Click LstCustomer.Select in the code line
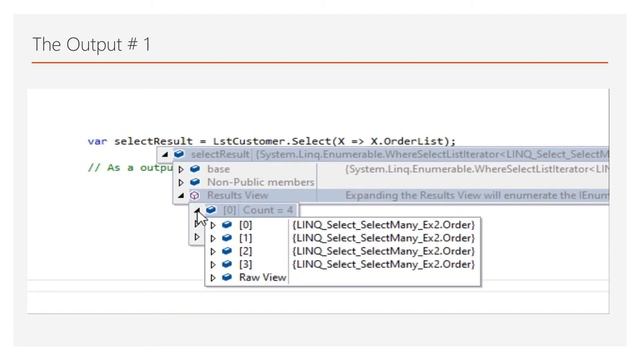Viewport: 640px width, 360px height. (271, 141)
